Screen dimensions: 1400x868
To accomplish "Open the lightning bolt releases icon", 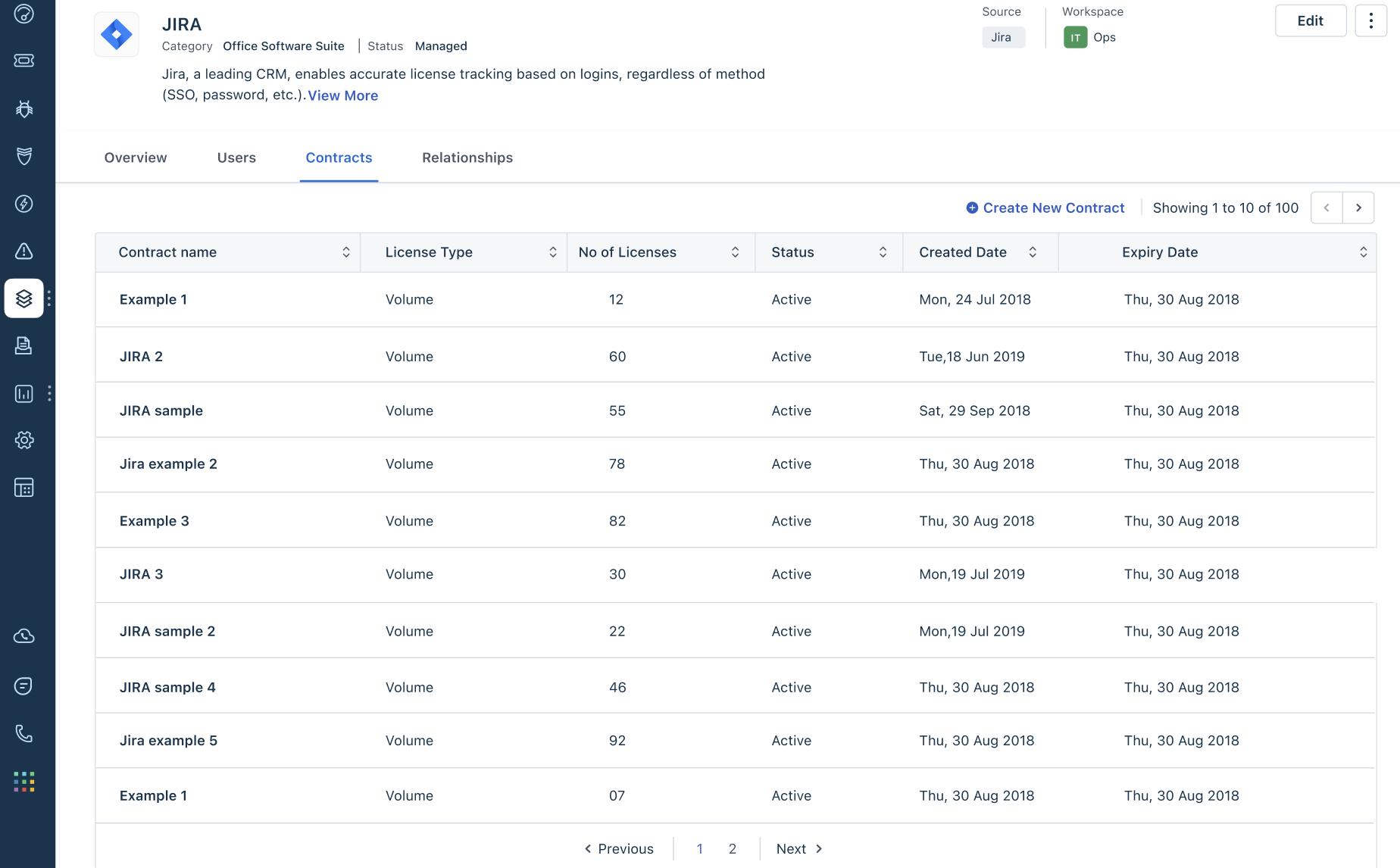I will [x=24, y=204].
